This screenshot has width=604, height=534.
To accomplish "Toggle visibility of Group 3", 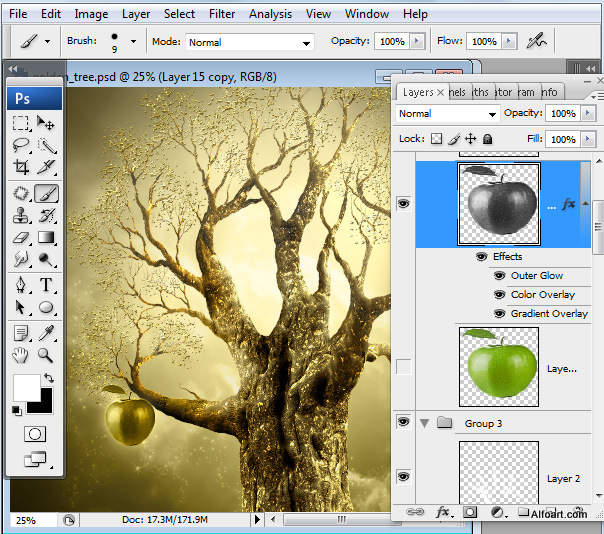I will point(404,423).
